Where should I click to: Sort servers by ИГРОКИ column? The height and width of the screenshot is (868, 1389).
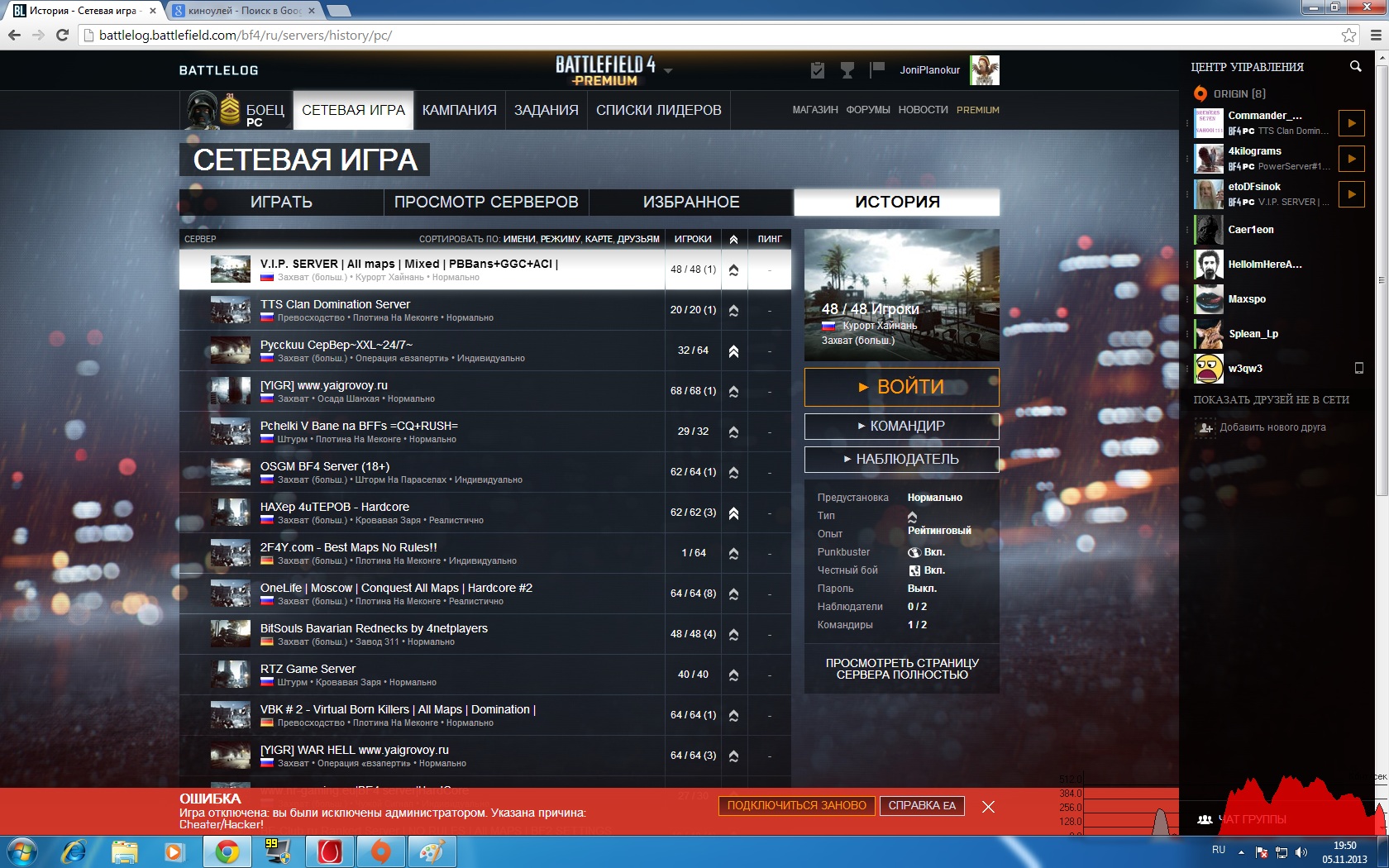[693, 239]
